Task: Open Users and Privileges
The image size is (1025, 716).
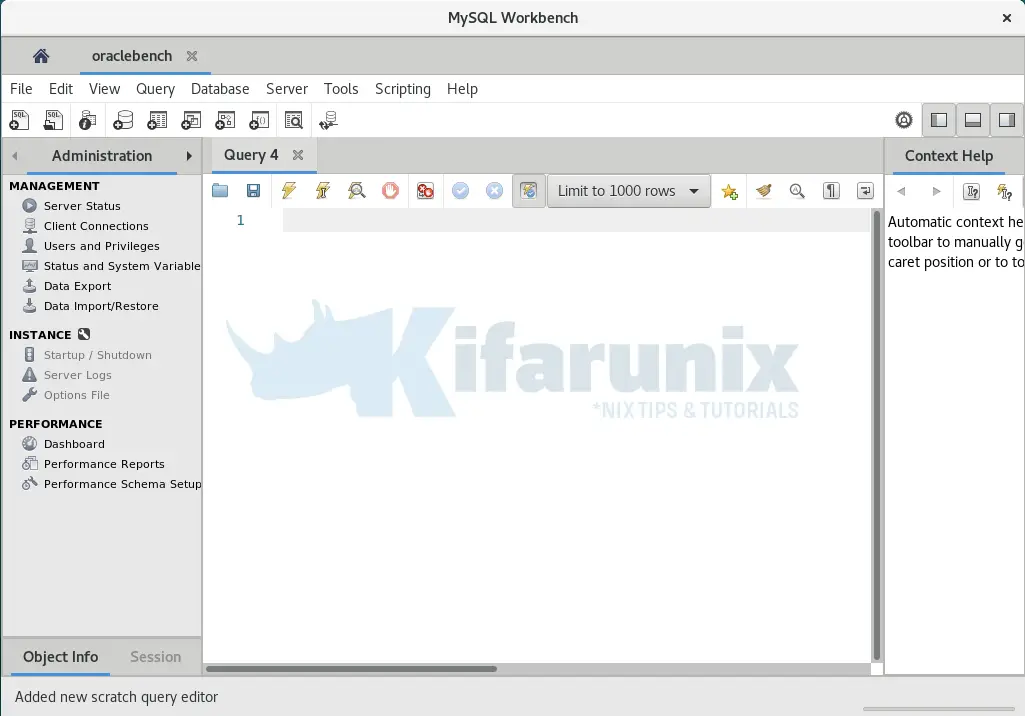Action: [101, 246]
